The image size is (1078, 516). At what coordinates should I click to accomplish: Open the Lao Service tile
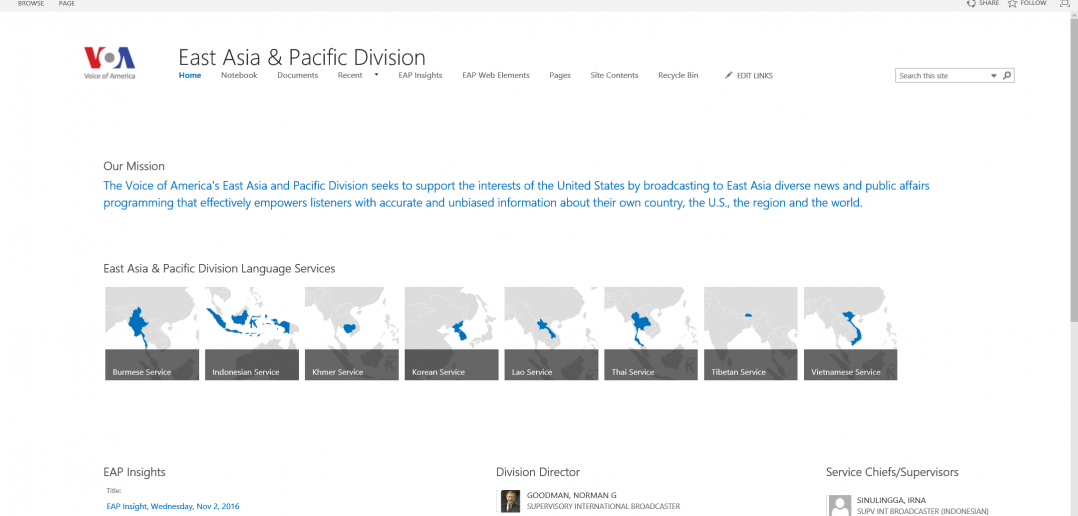point(551,333)
